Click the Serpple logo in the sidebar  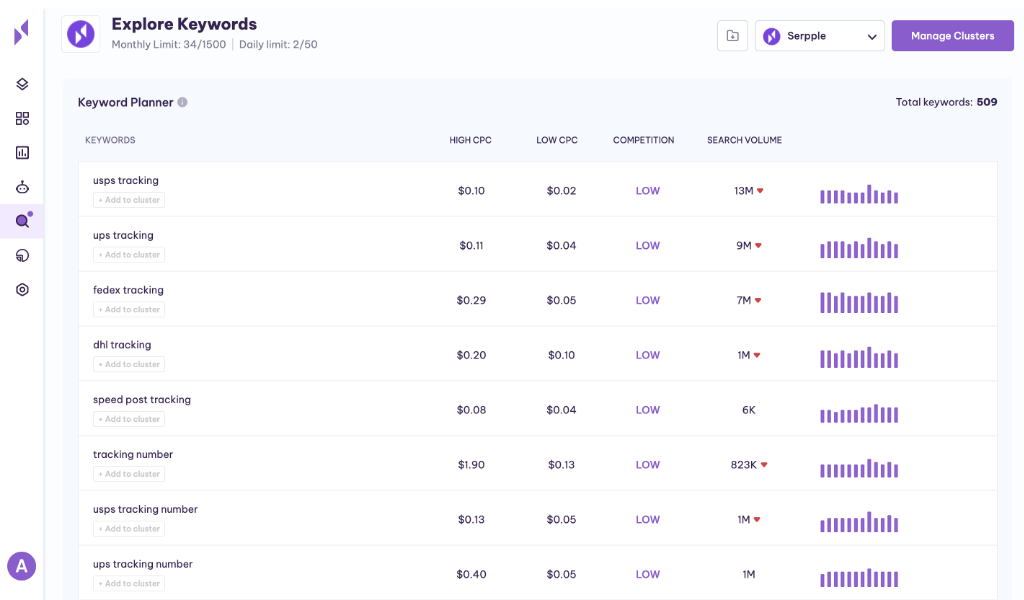[x=22, y=32]
